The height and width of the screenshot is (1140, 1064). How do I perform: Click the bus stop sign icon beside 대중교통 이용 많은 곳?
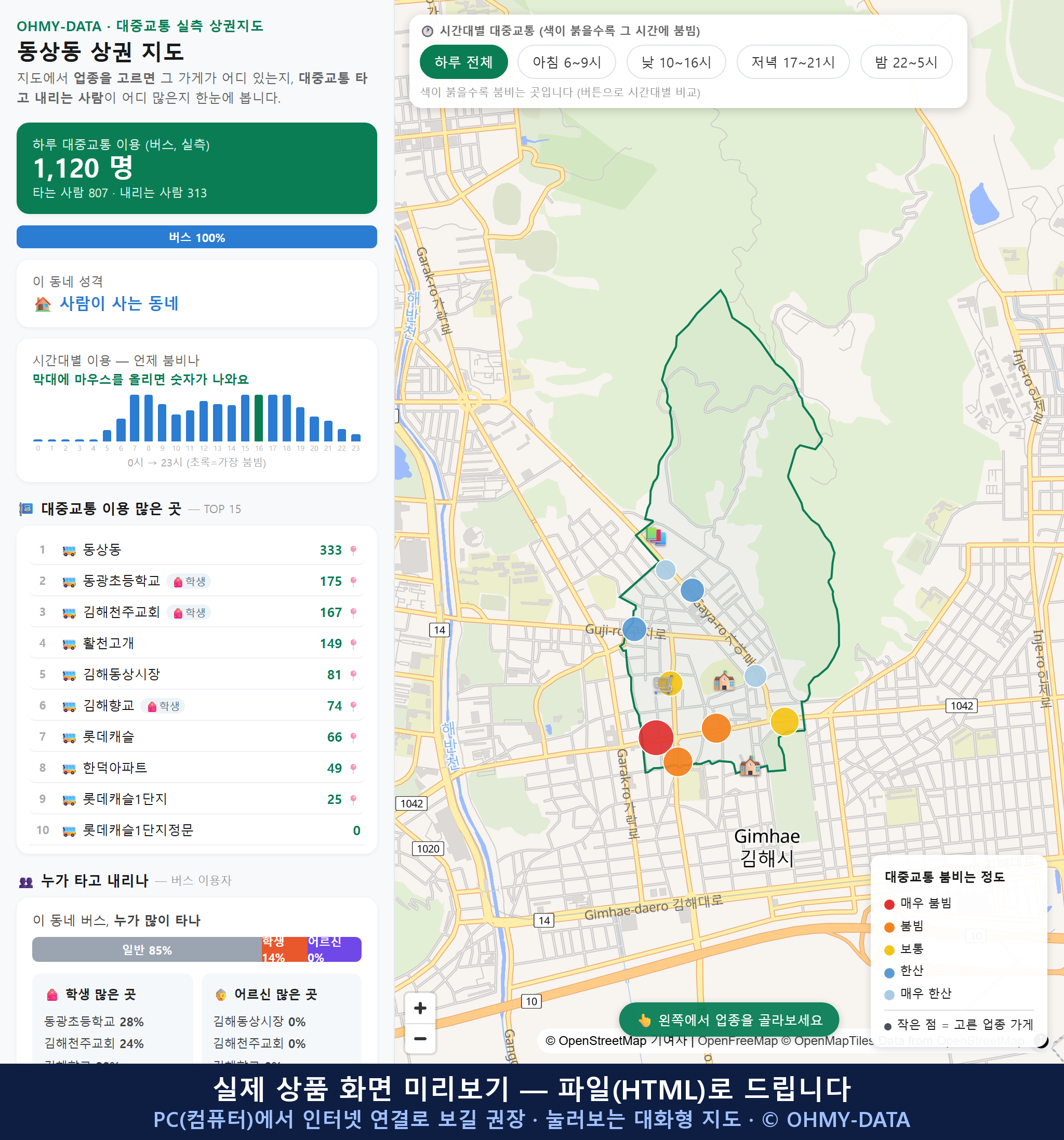pos(26,508)
